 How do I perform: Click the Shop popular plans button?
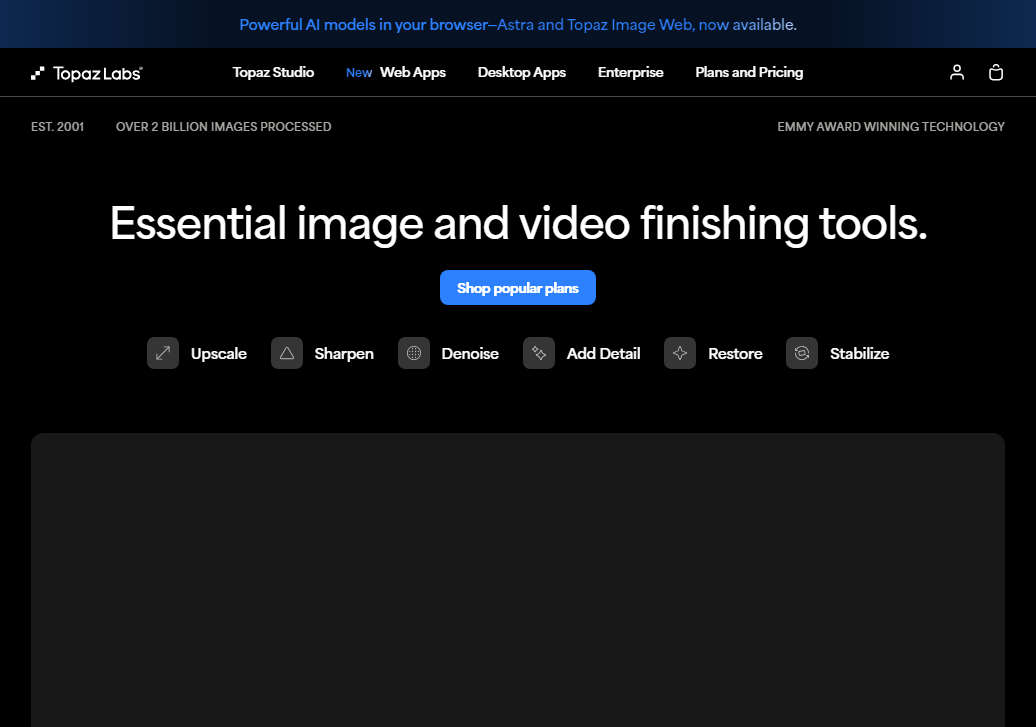(x=518, y=287)
